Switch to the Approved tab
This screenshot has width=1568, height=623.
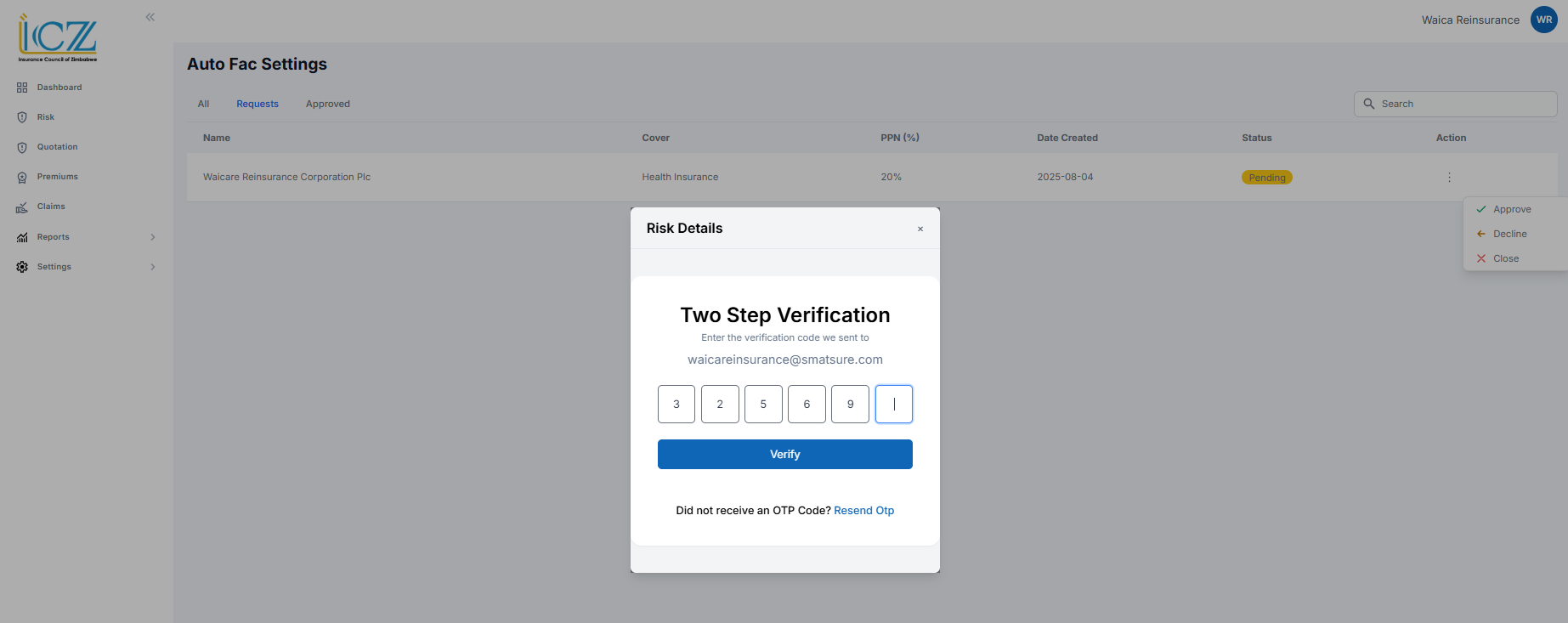point(327,104)
